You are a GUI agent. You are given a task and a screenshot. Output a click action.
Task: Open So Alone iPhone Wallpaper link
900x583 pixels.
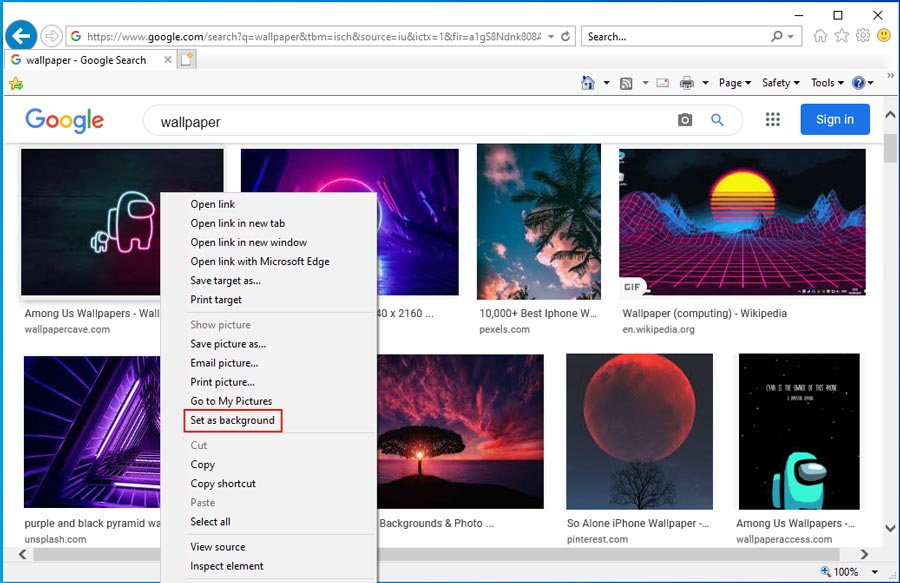pos(638,523)
